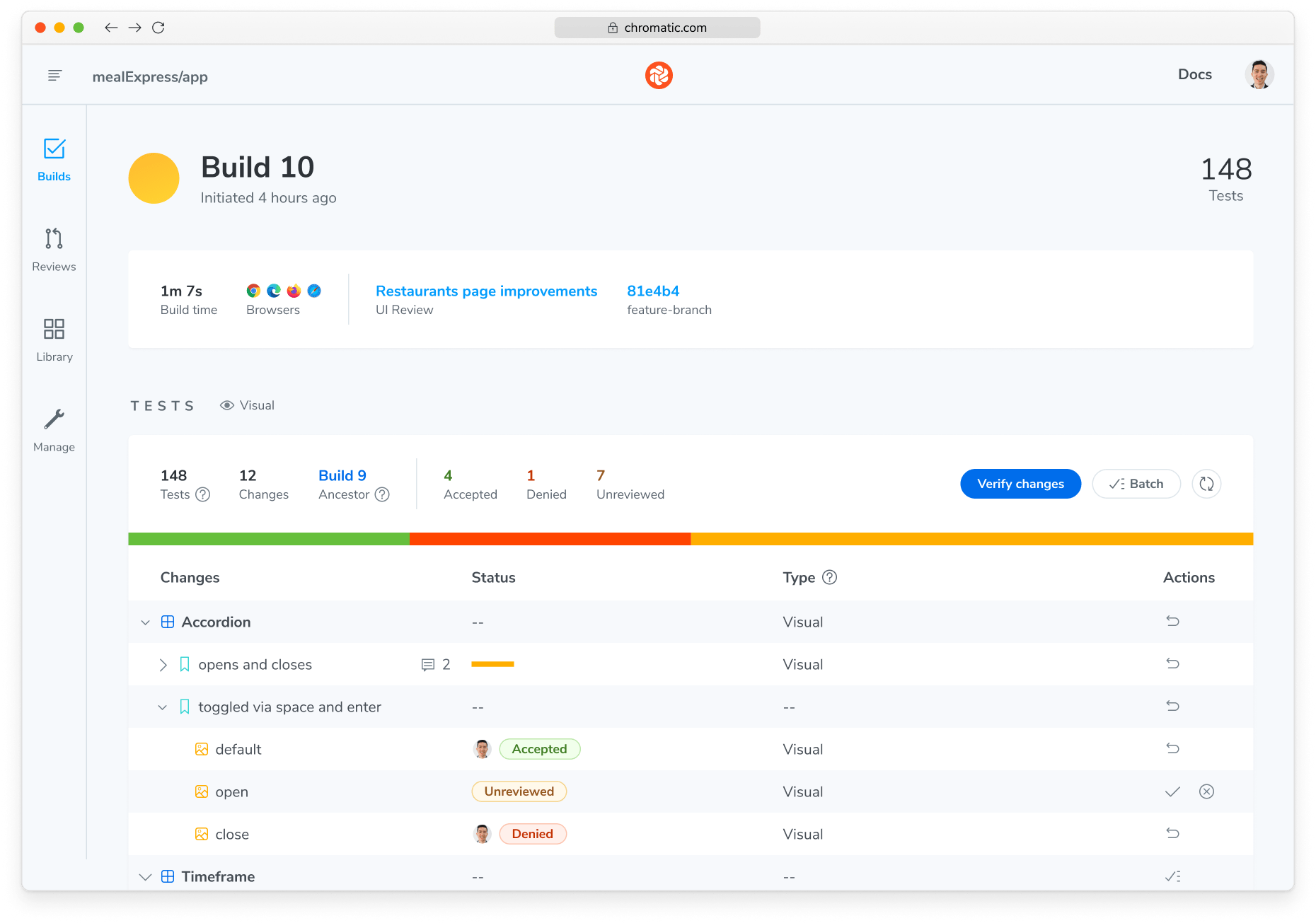The image size is (1316, 923).
Task: Open Reviews in the sidebar
Action: point(54,250)
